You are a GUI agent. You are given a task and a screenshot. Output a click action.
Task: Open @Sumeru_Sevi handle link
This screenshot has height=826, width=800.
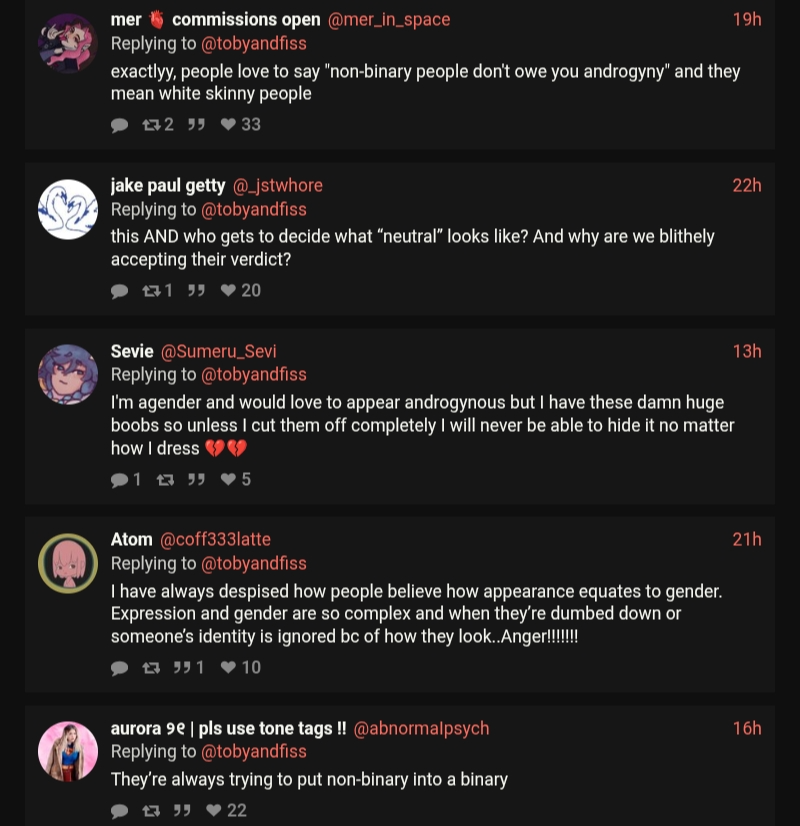(x=218, y=351)
